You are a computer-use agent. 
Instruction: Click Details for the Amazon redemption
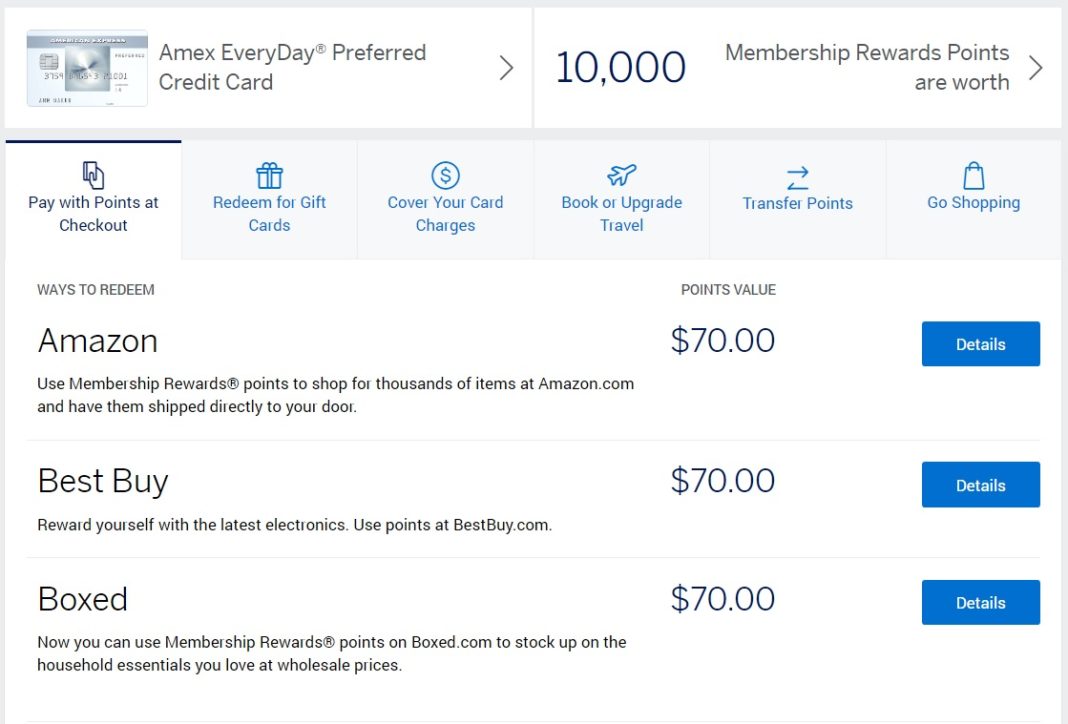pos(980,343)
